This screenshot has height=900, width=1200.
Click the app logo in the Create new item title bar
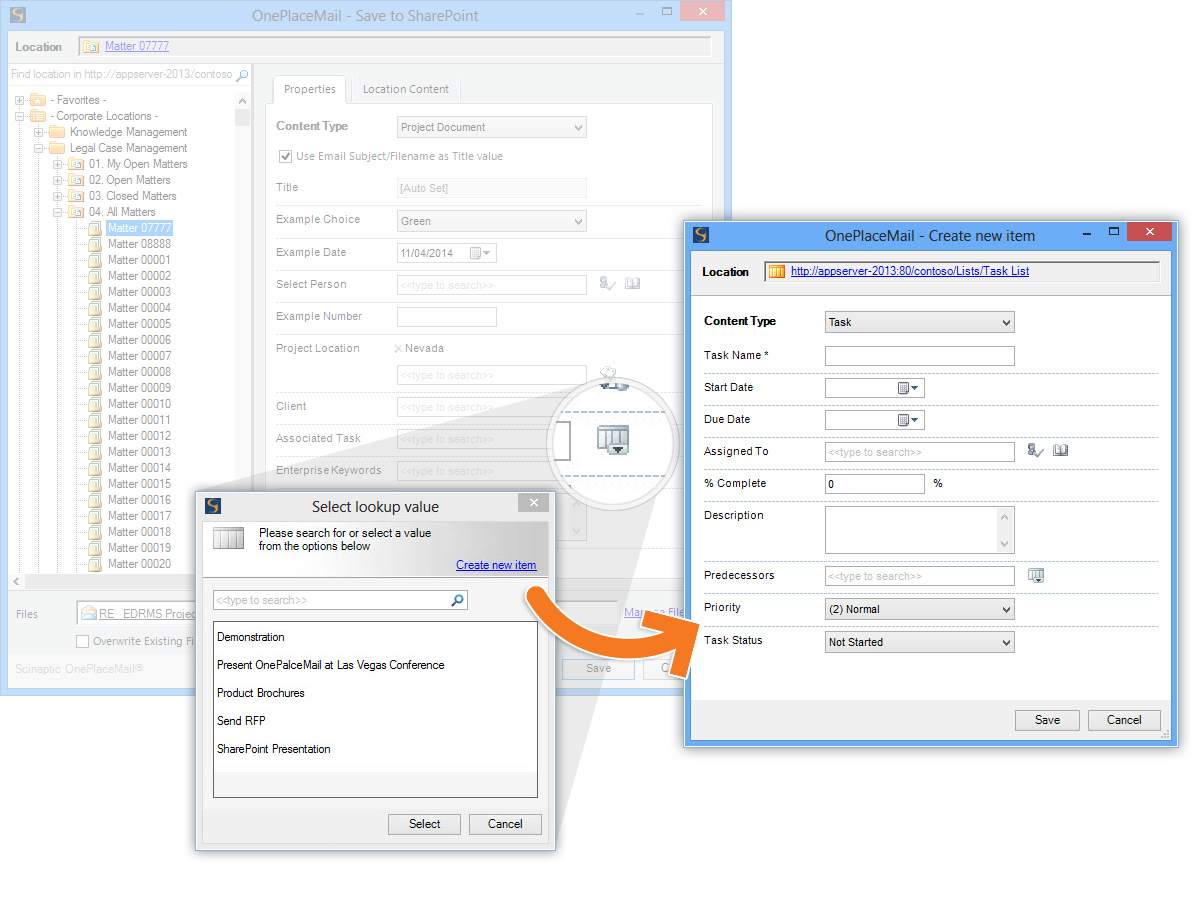click(701, 235)
